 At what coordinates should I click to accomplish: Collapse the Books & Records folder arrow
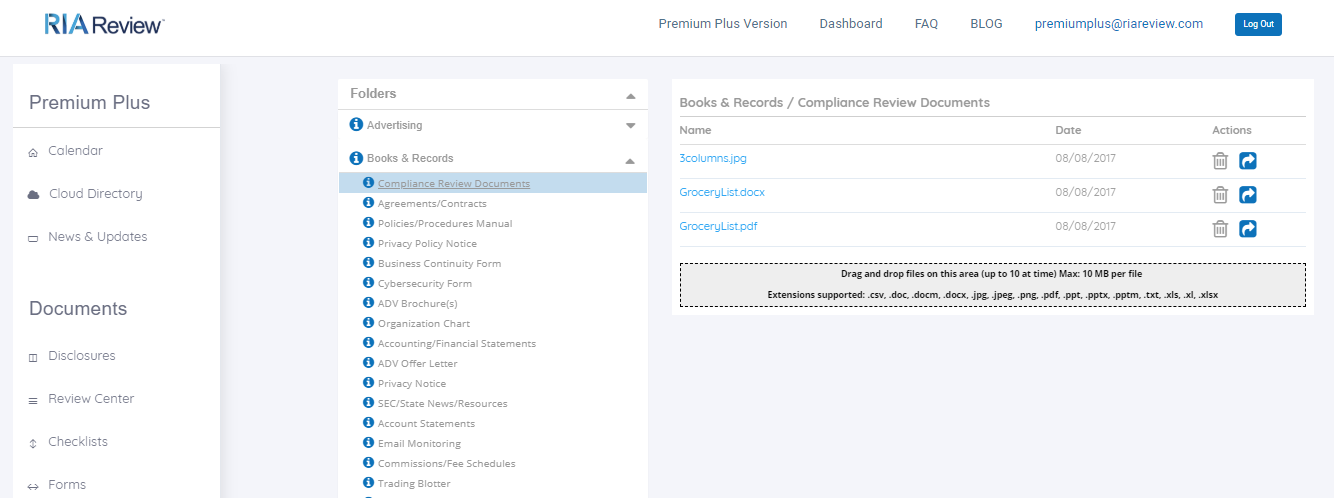(x=631, y=160)
